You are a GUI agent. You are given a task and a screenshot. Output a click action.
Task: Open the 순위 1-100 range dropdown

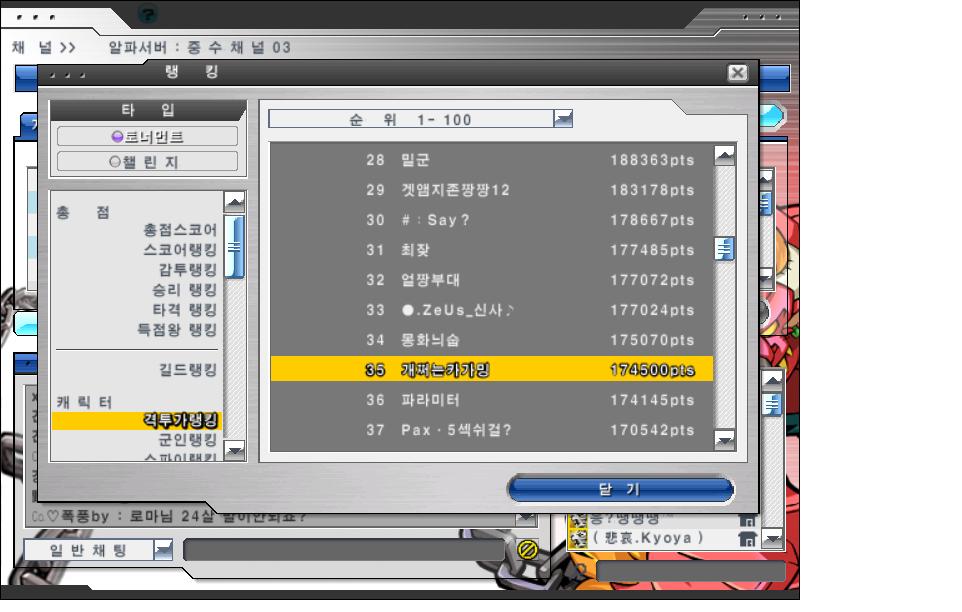pos(563,118)
